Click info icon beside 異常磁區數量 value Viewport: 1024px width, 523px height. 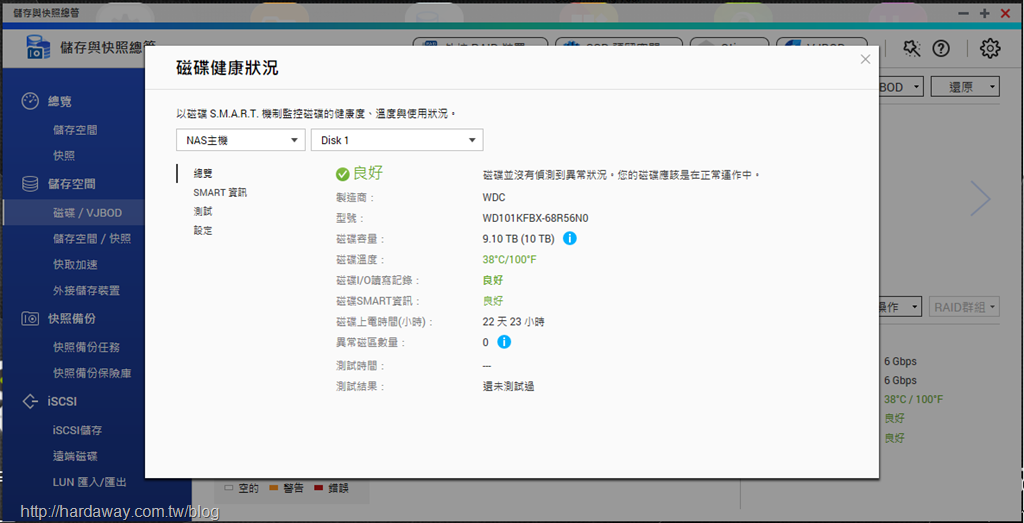click(504, 342)
